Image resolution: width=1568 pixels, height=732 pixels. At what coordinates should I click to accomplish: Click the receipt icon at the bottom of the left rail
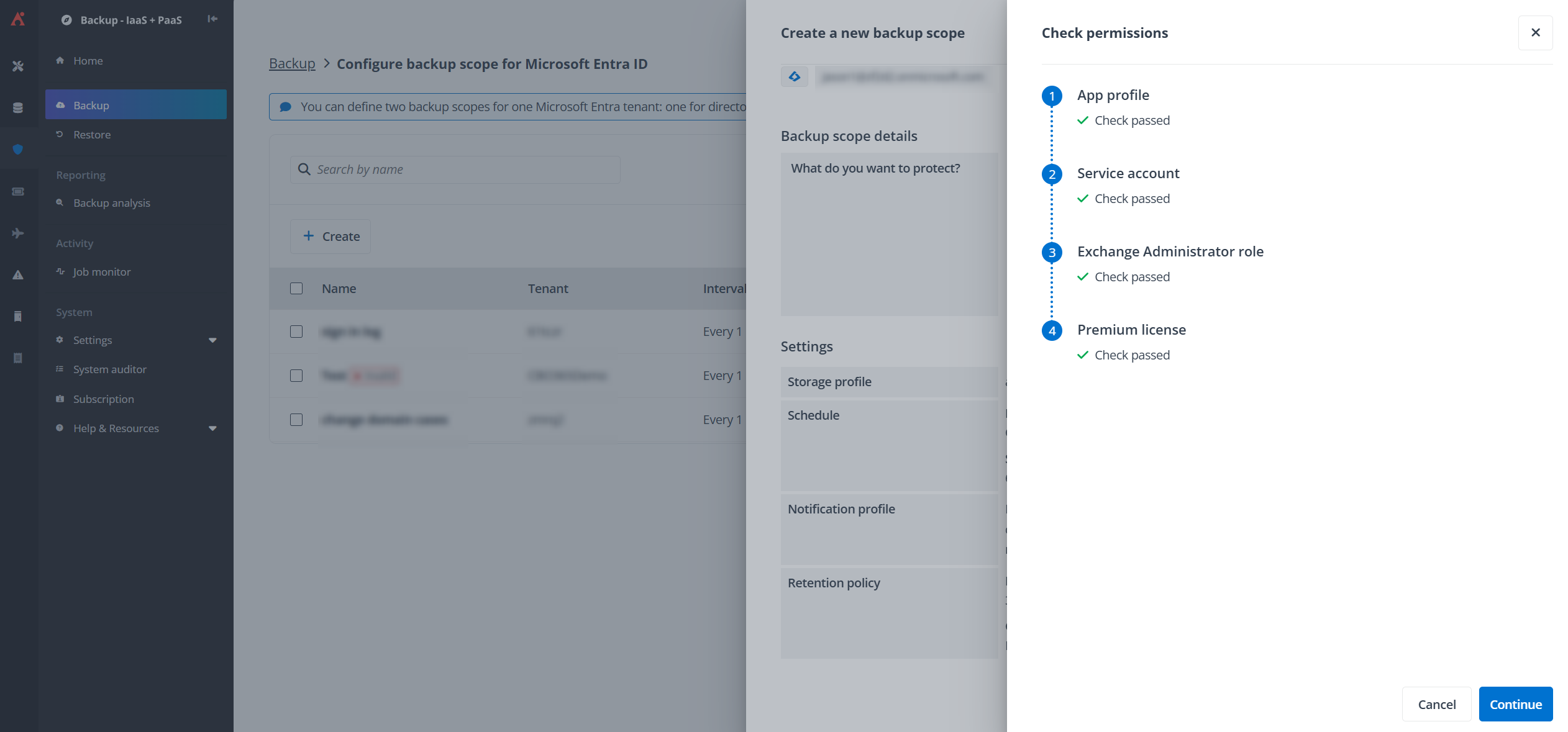(x=18, y=358)
